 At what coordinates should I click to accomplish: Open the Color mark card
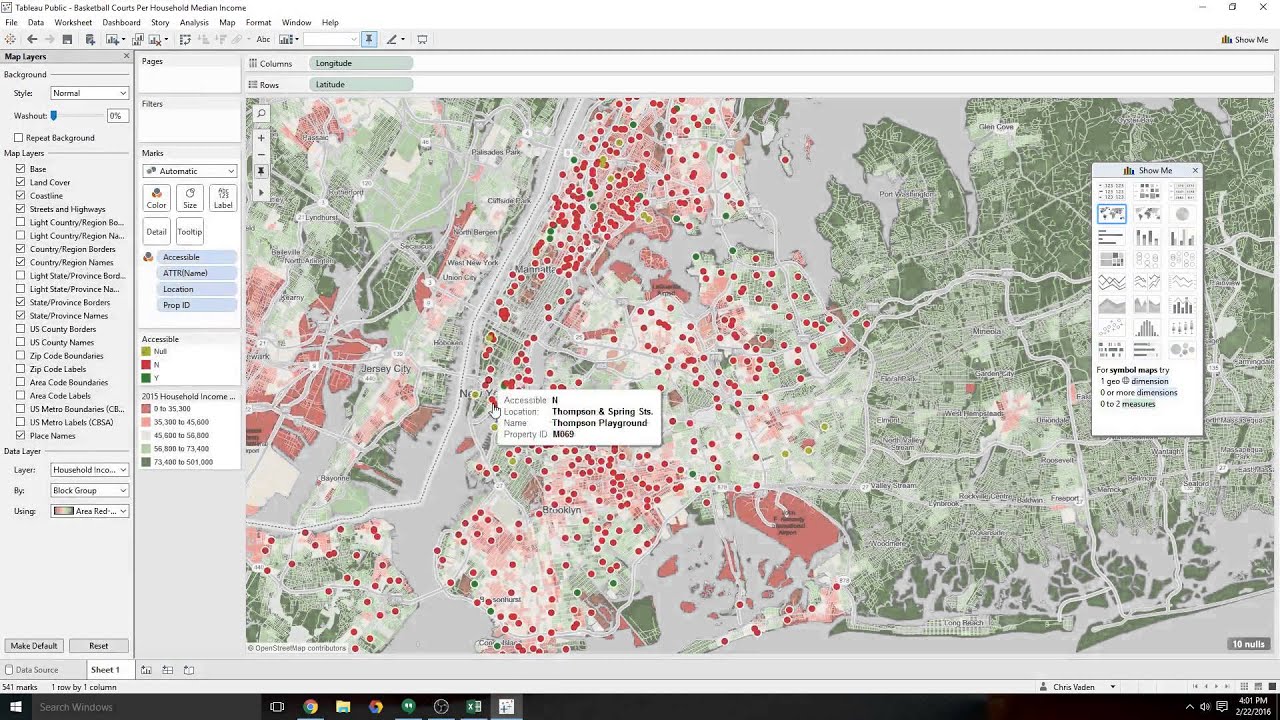pyautogui.click(x=156, y=198)
